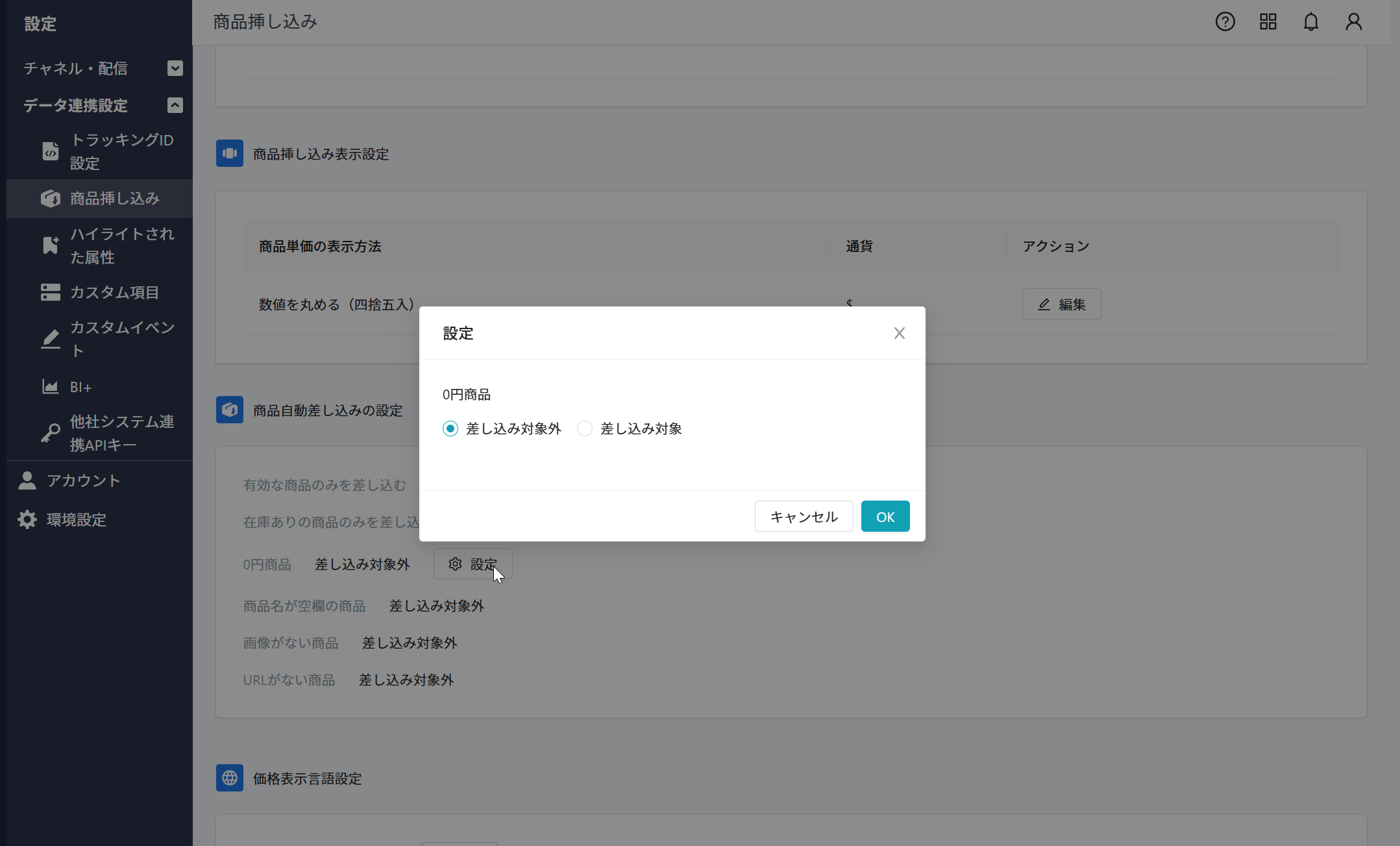Open ハイライトされた属性 in the sidebar

(x=50, y=245)
